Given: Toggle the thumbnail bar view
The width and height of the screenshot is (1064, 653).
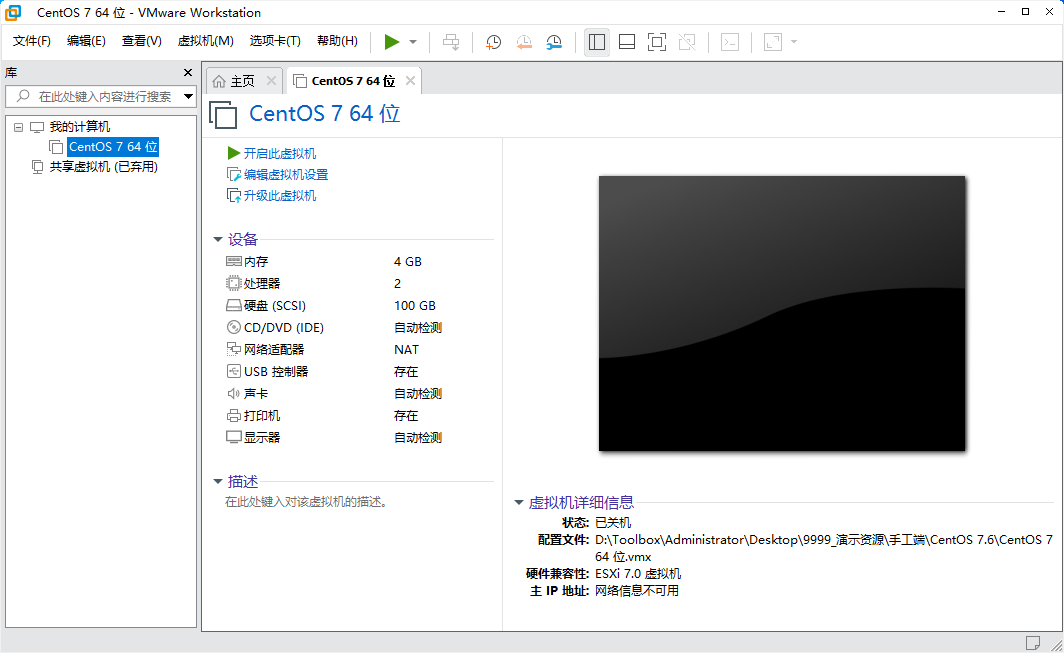Looking at the screenshot, I should click(x=627, y=41).
